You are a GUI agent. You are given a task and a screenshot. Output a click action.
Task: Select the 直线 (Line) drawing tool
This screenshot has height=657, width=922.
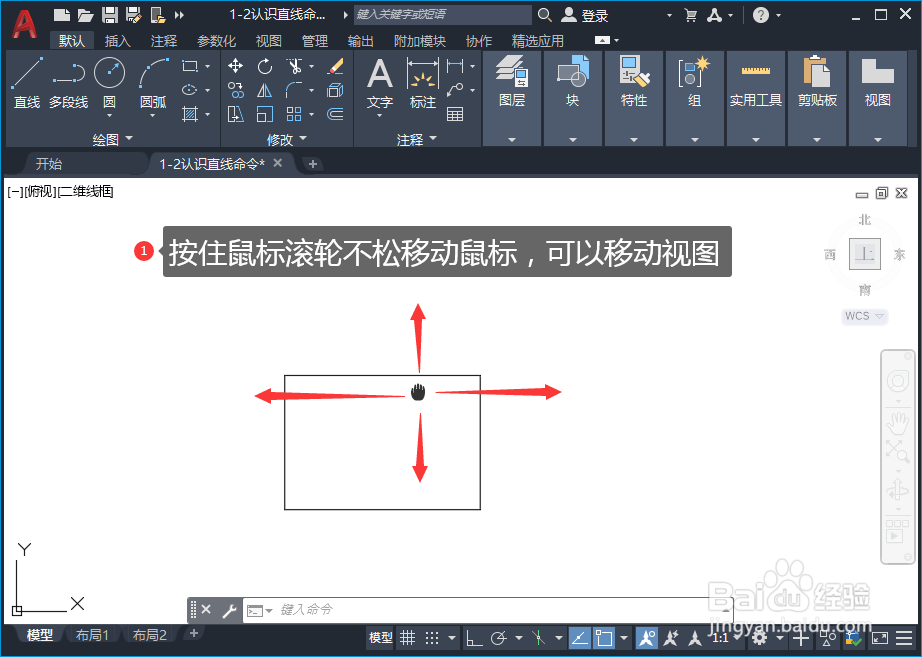[27, 82]
